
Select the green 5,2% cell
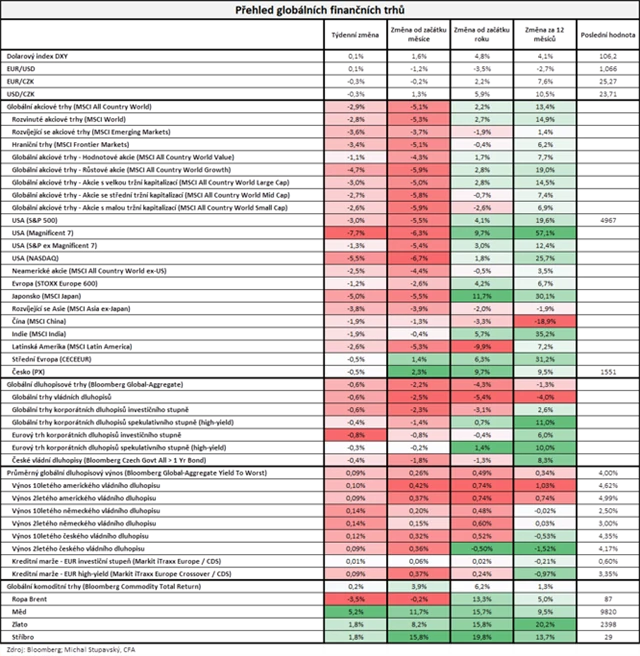[352, 611]
